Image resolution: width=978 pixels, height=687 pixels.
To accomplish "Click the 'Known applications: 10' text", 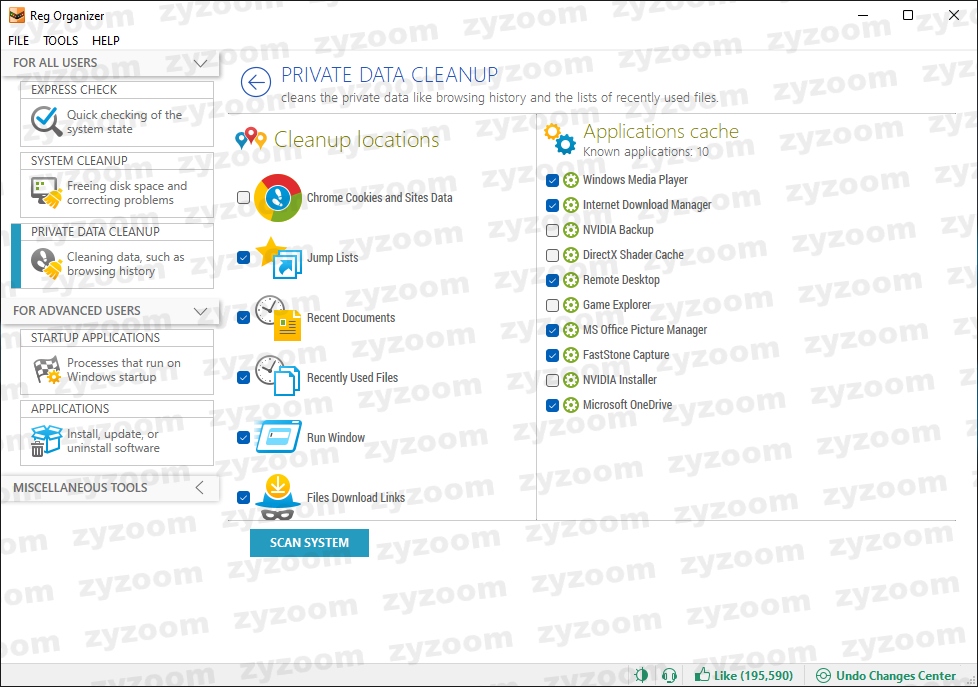I will (x=646, y=152).
